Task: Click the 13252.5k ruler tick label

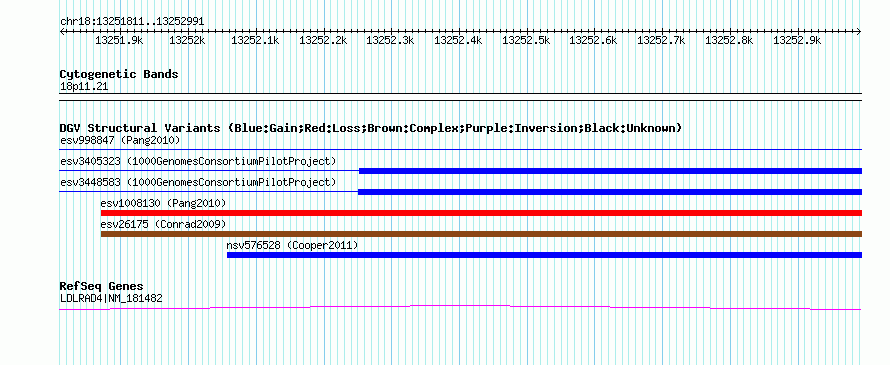Action: pyautogui.click(x=526, y=40)
